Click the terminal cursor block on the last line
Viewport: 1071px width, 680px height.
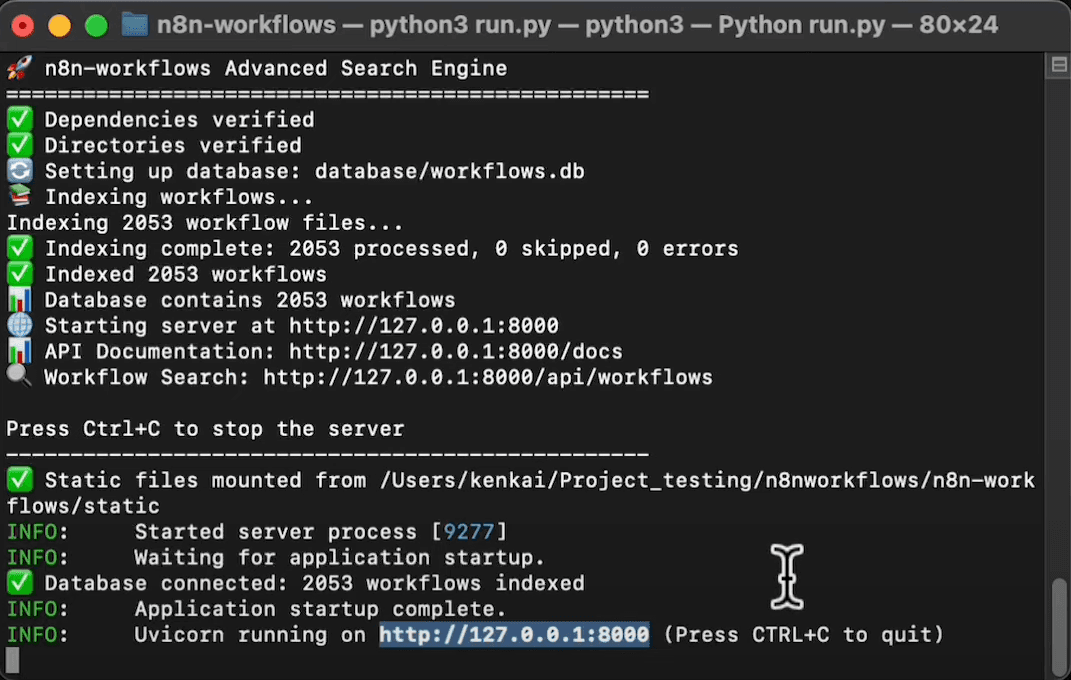pos(13,660)
